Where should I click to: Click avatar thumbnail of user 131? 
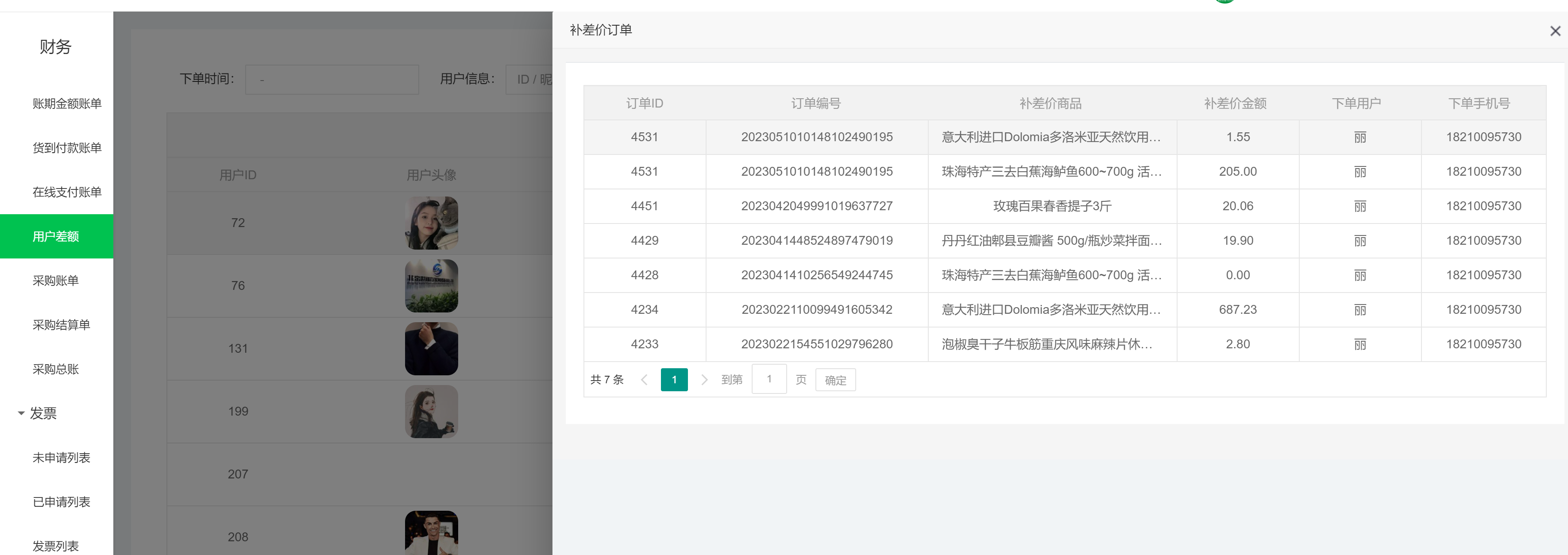pyautogui.click(x=431, y=349)
